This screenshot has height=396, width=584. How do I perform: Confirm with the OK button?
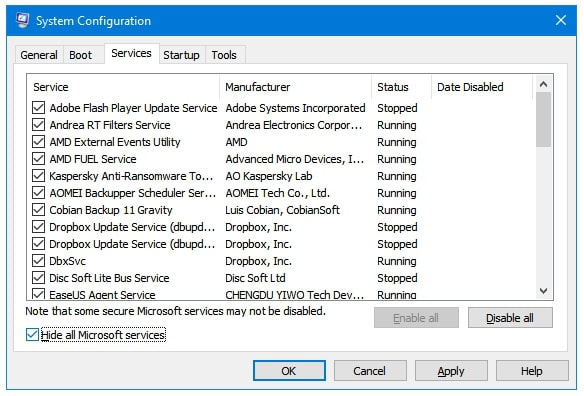pos(289,371)
